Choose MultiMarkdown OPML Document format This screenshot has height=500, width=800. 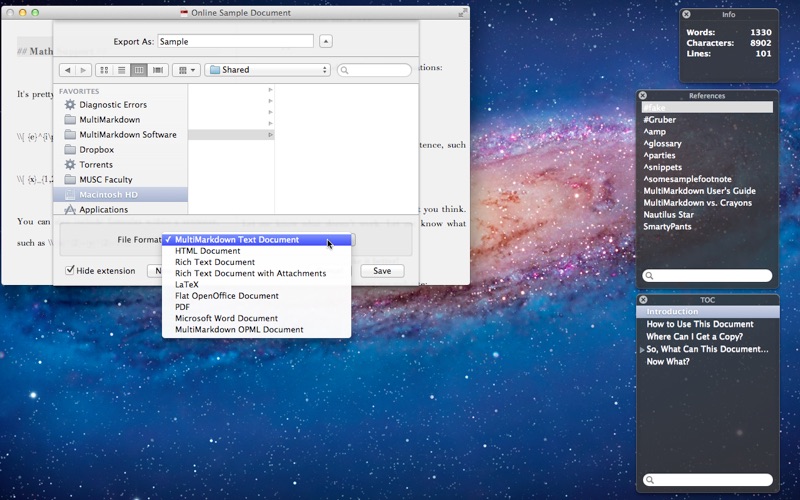click(257, 329)
